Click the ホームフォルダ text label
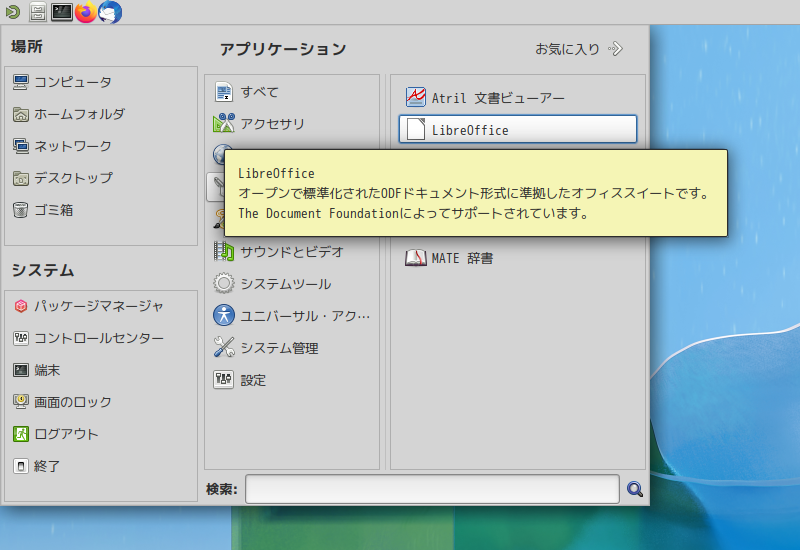Screen dimensions: 800x550 click(x=80, y=114)
